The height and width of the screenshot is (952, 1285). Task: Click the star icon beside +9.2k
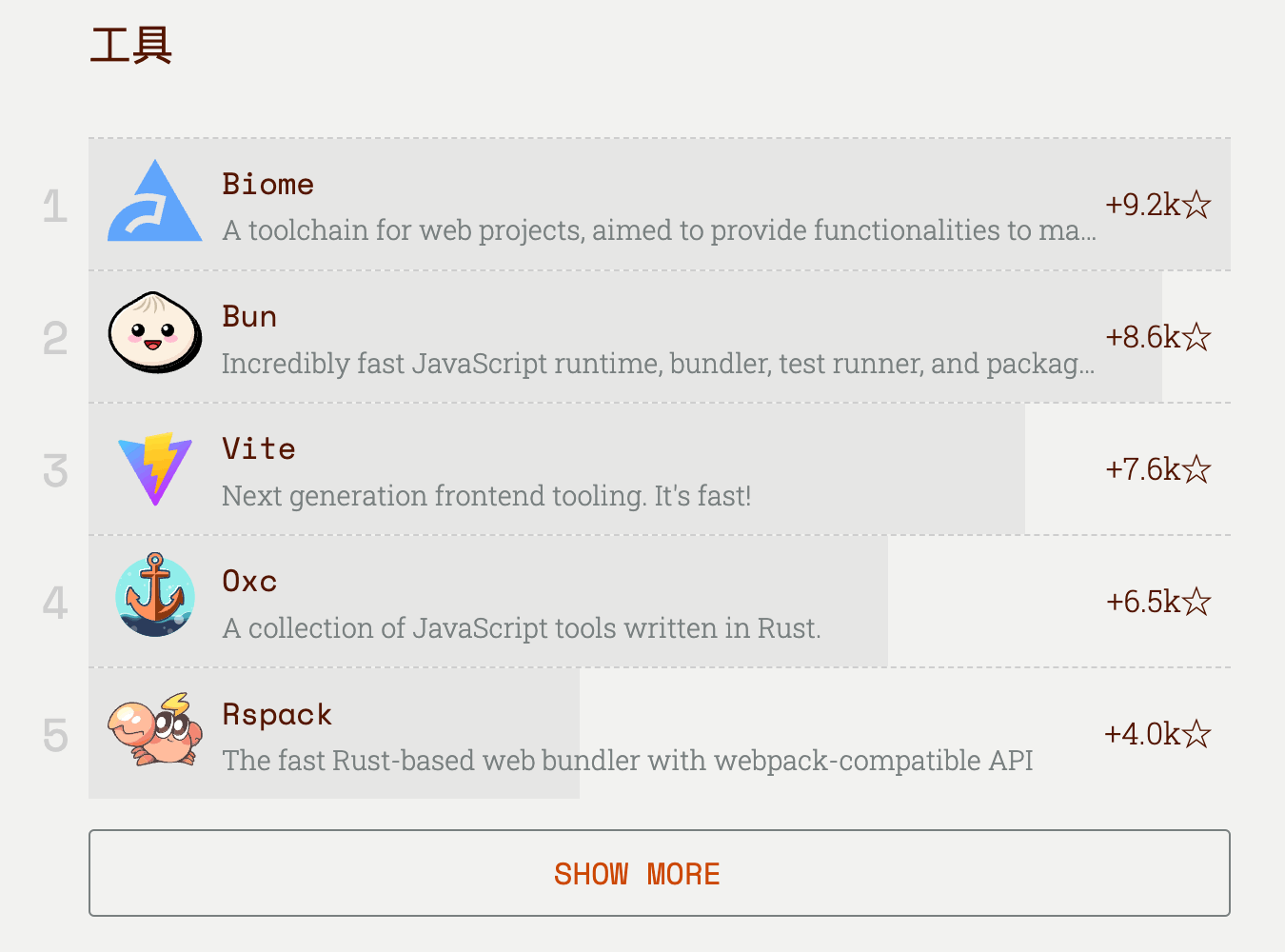point(1196,205)
